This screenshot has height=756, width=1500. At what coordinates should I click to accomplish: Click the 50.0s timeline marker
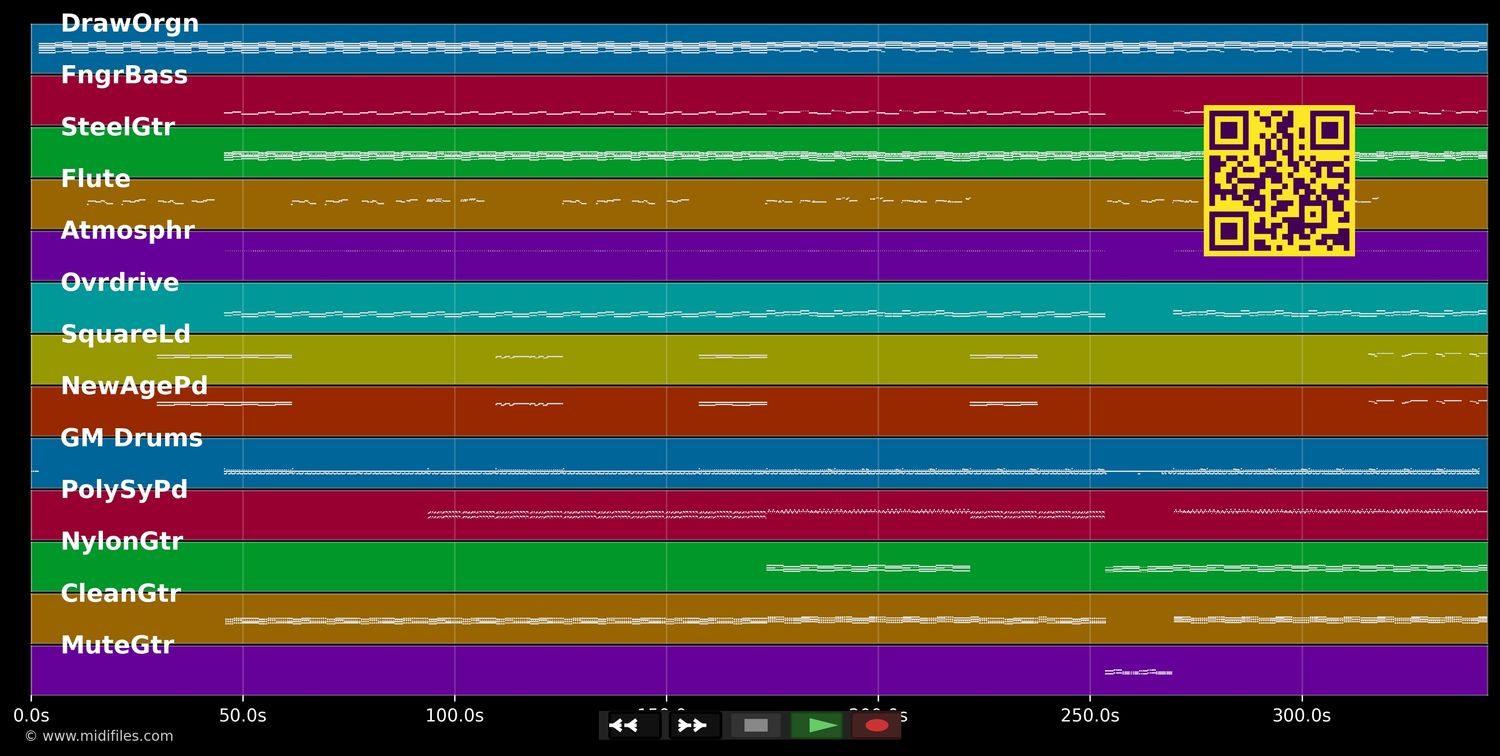[243, 716]
